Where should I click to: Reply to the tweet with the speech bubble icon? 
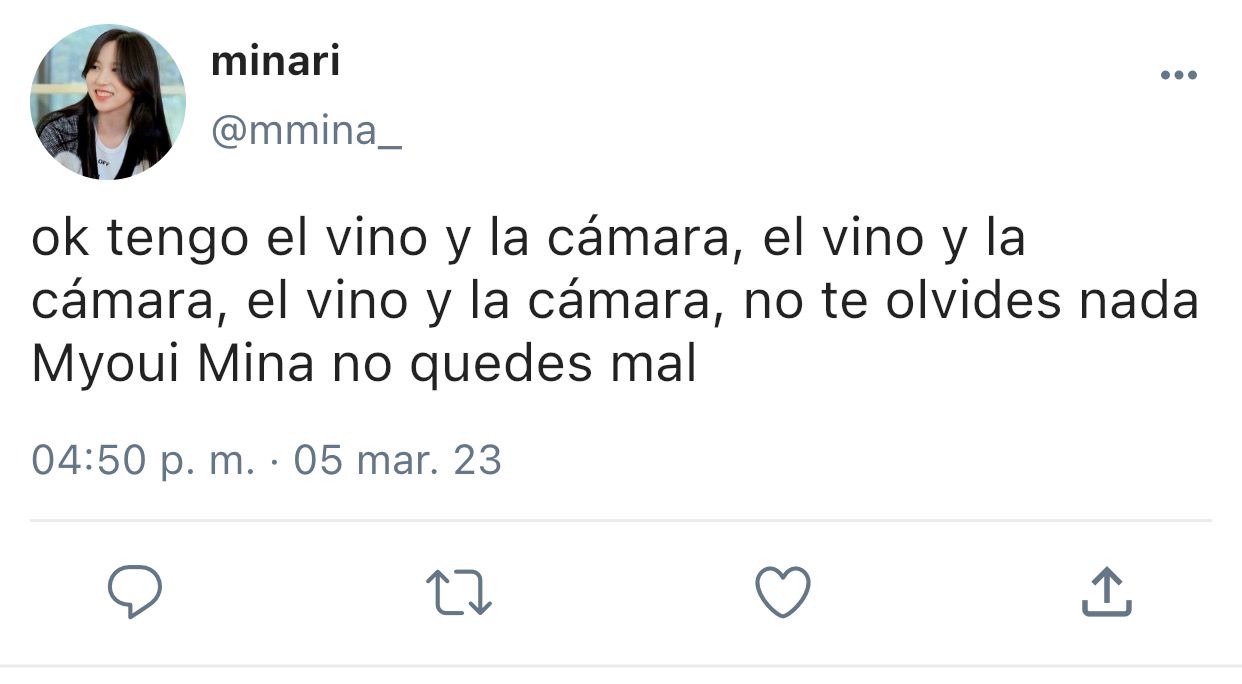[x=135, y=592]
